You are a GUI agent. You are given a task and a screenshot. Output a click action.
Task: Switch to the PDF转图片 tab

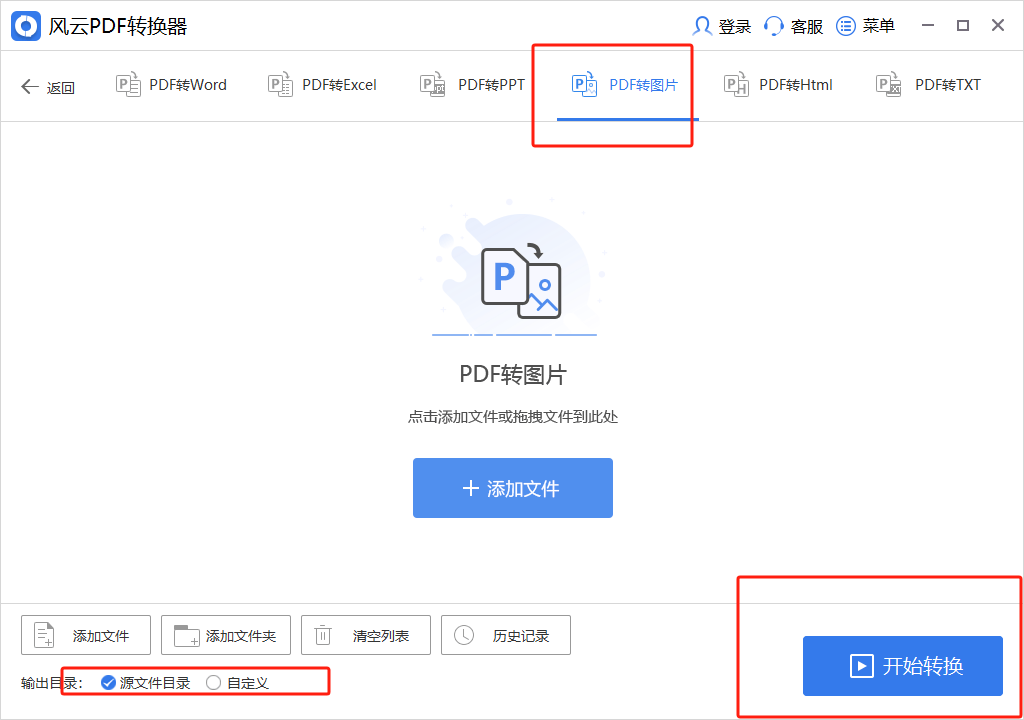tap(613, 85)
